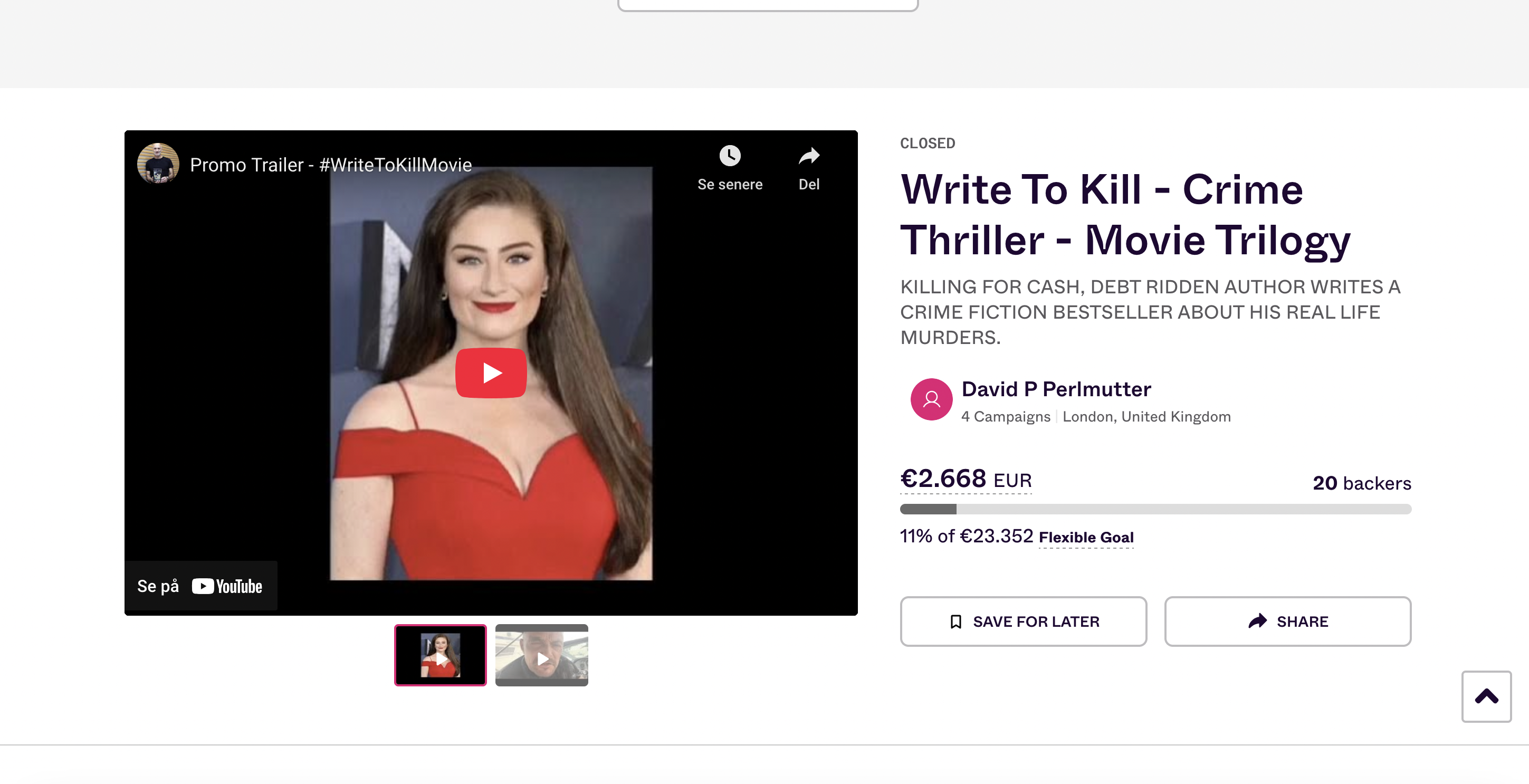This screenshot has height=784, width=1529.
Task: Click the SAVE FOR LATER button
Action: (1024, 622)
